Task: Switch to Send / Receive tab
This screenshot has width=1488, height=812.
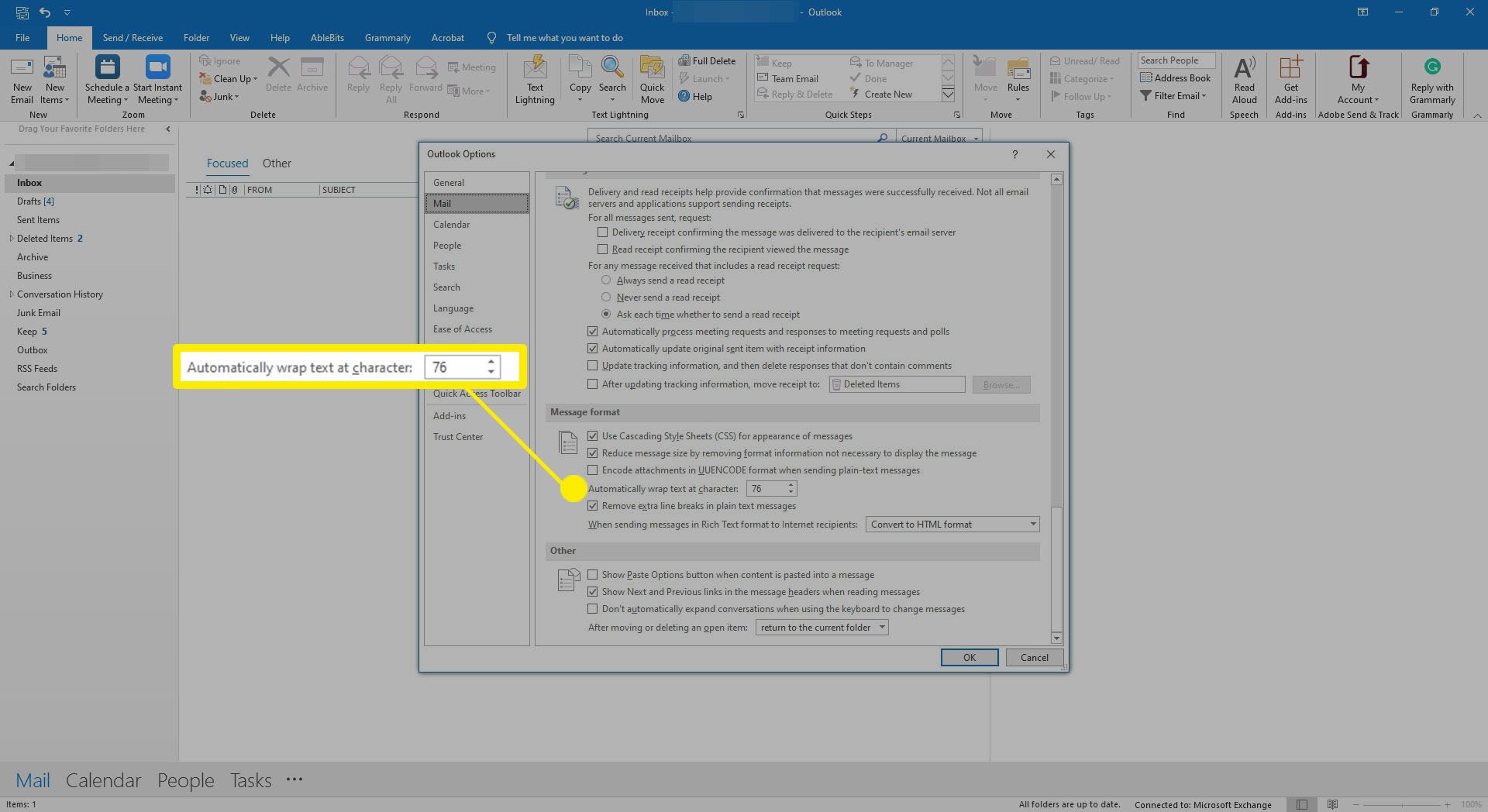Action: [x=133, y=38]
